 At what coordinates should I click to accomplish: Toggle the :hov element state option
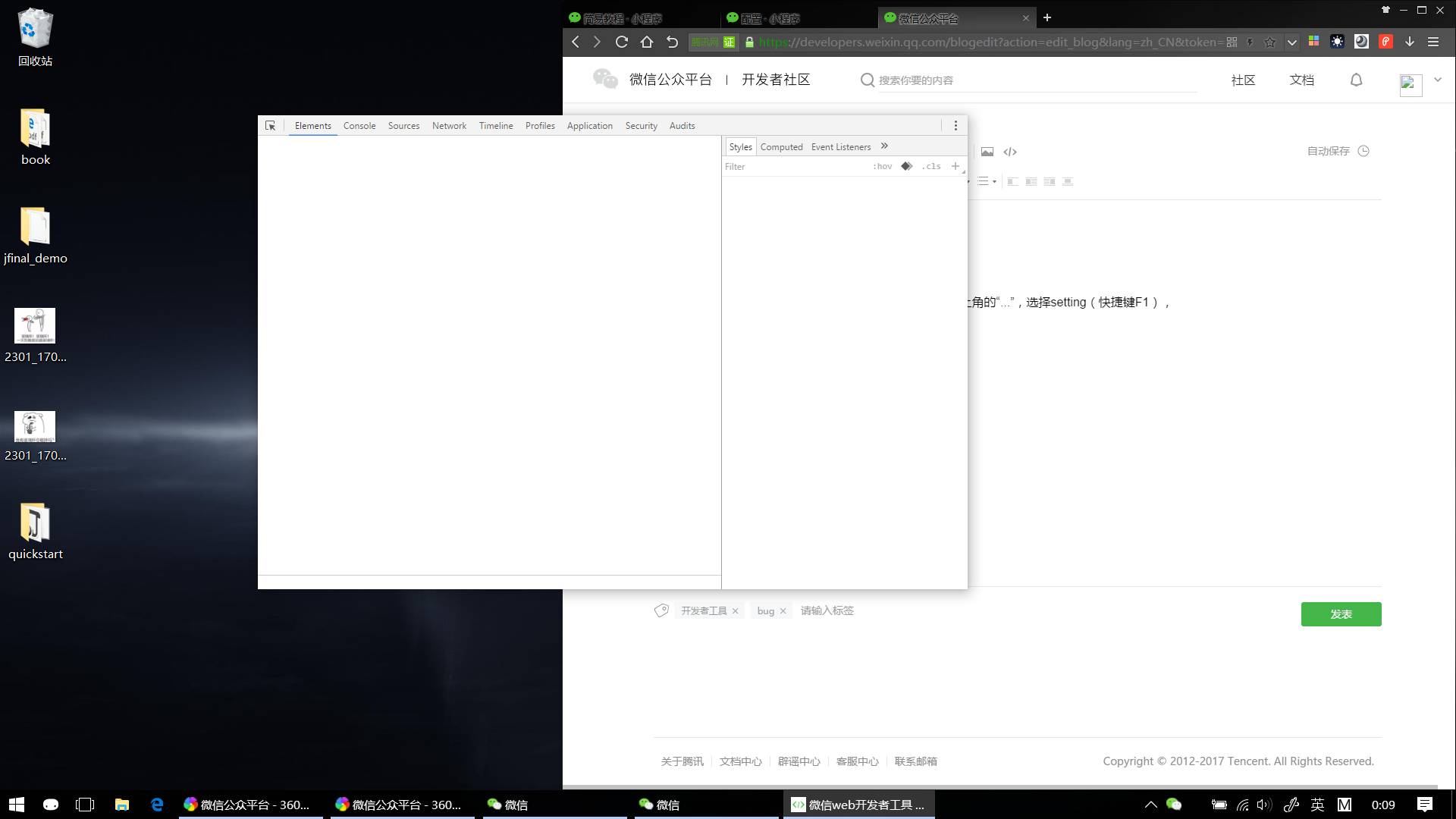[x=882, y=166]
